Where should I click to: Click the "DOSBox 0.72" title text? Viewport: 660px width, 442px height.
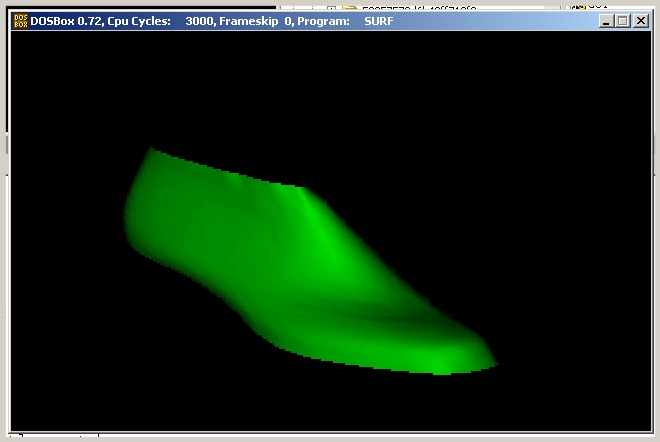(x=64, y=20)
